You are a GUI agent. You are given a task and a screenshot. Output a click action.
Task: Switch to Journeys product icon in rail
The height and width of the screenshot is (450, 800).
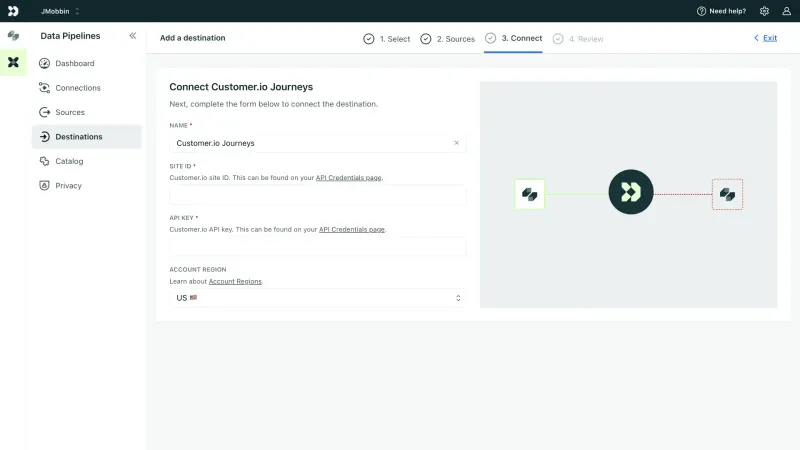click(13, 36)
